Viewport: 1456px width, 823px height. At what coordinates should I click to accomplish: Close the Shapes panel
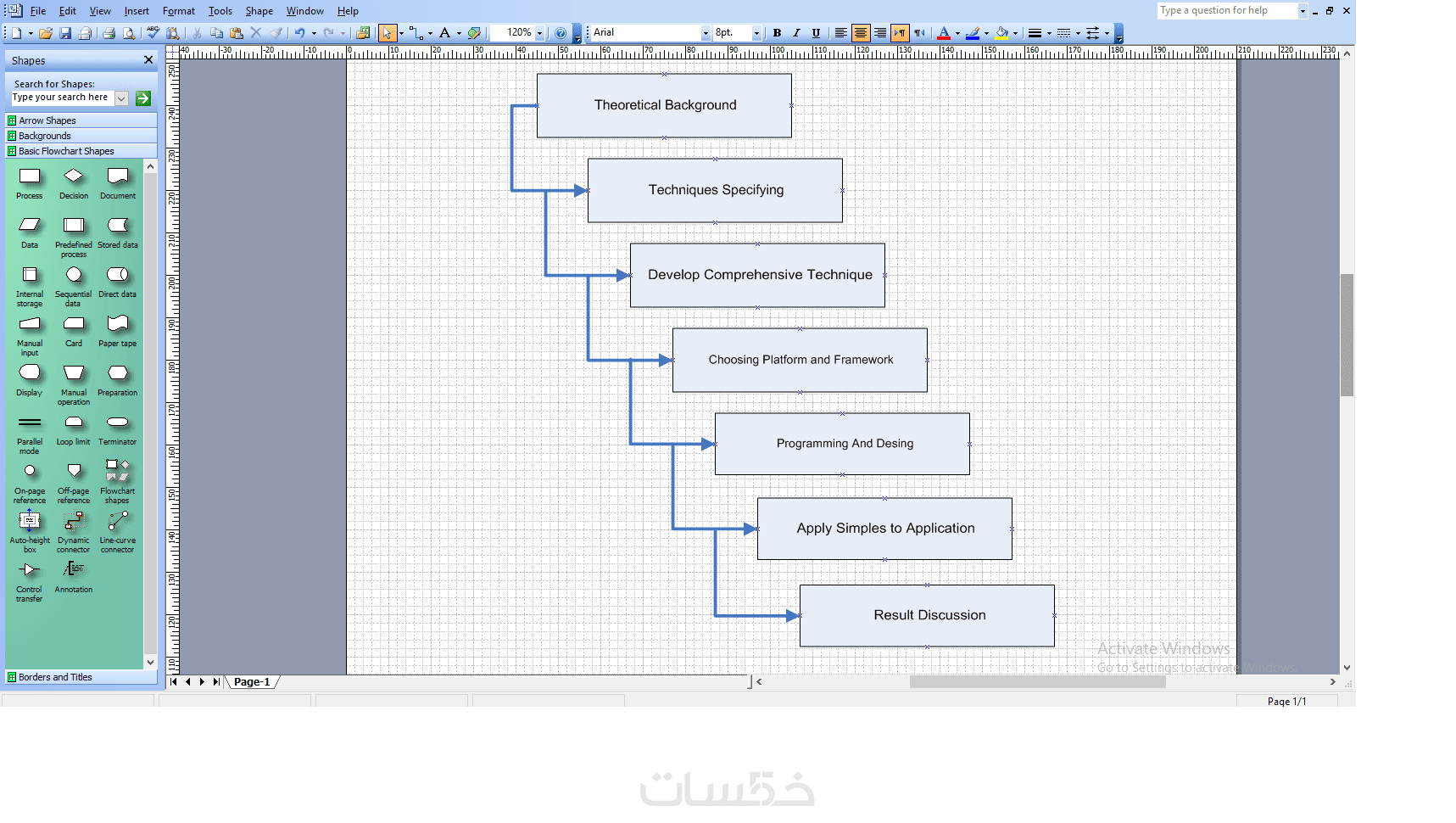click(148, 60)
